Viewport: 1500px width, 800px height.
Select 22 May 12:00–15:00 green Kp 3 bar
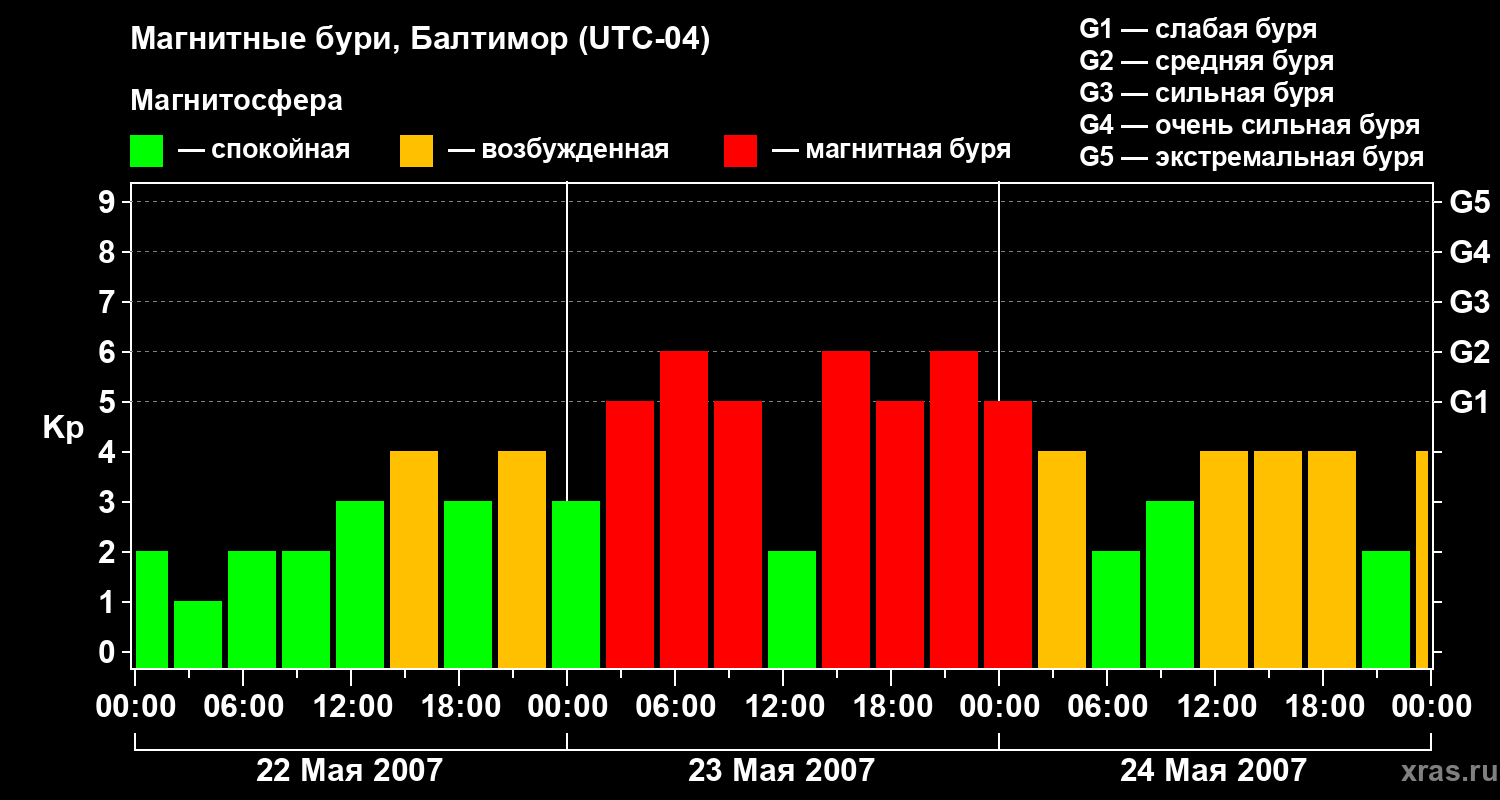pos(360,584)
